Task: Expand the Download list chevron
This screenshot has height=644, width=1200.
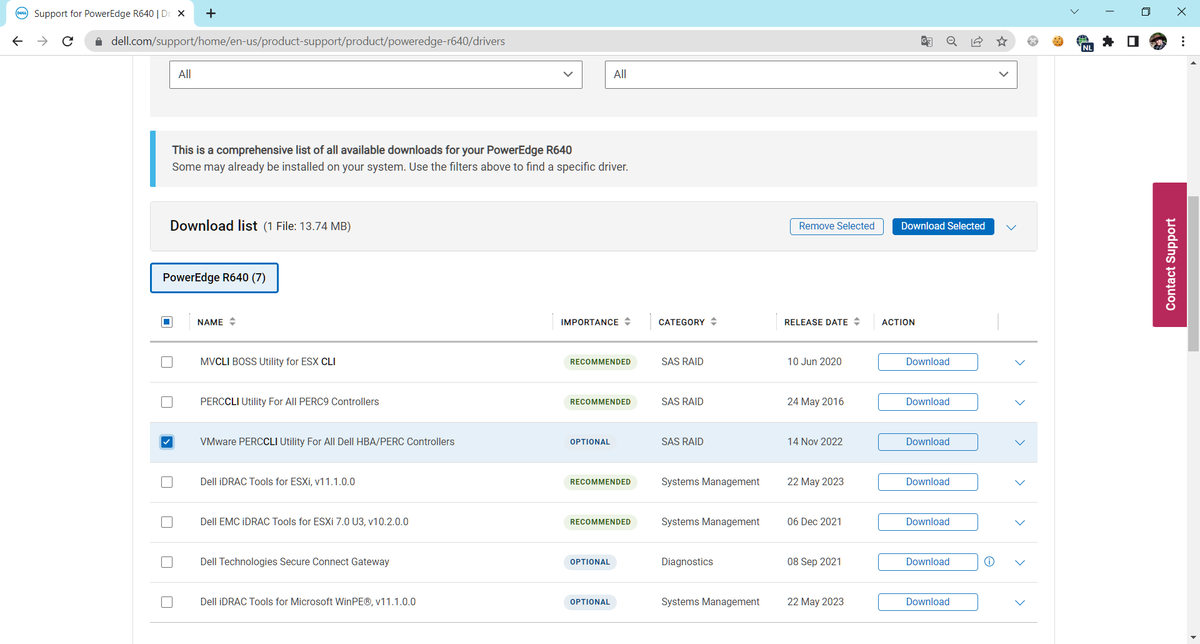Action: coord(1011,227)
